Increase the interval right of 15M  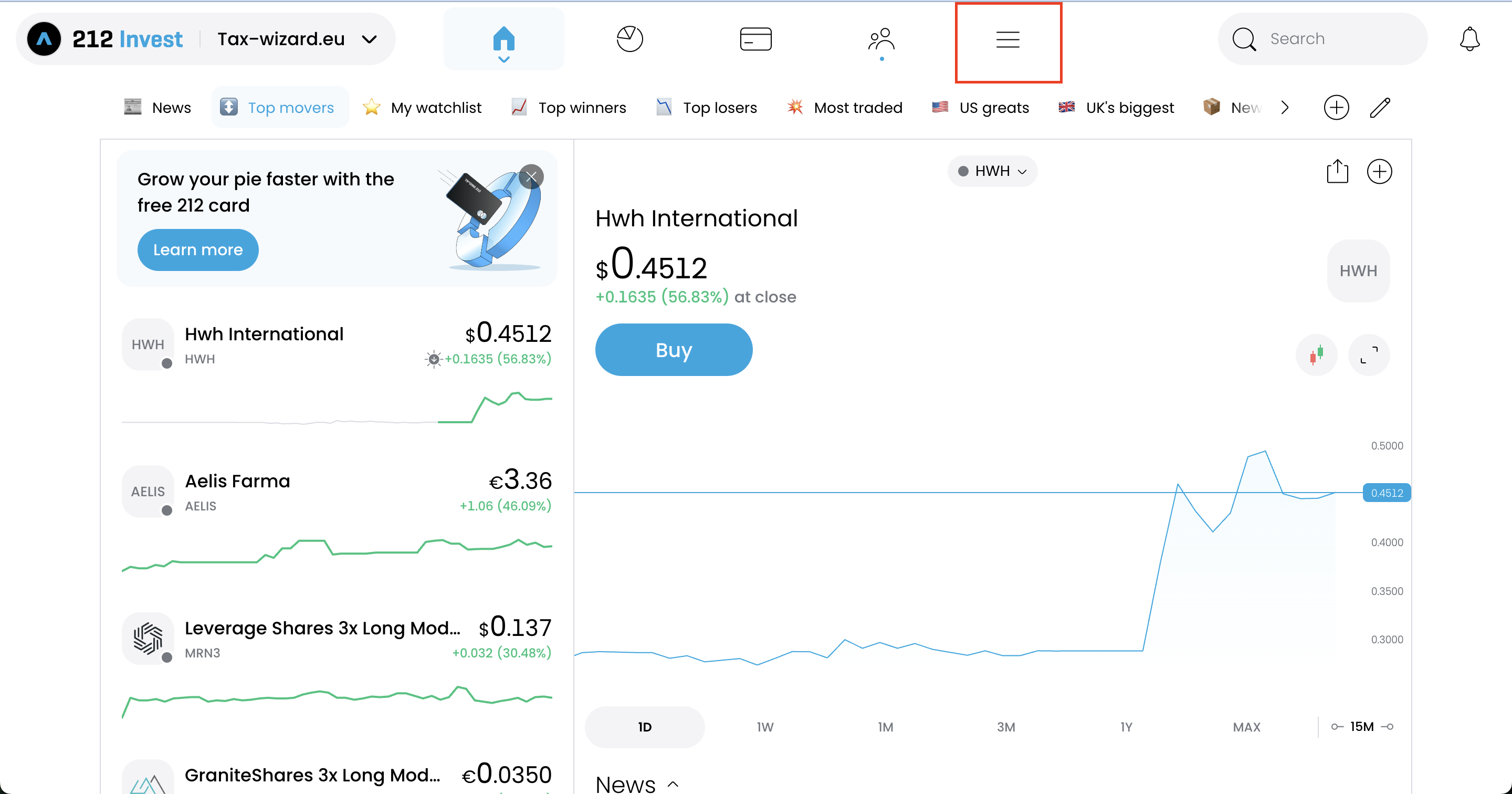coord(1388,727)
